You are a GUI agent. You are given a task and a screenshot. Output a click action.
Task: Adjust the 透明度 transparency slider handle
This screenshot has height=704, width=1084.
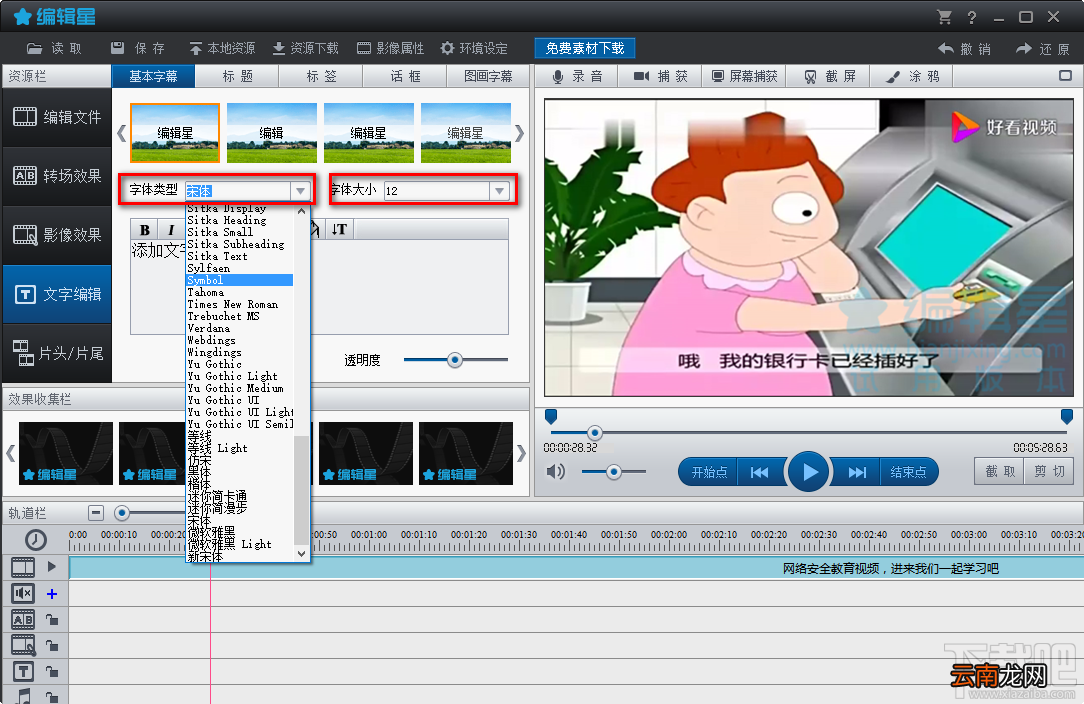454,360
